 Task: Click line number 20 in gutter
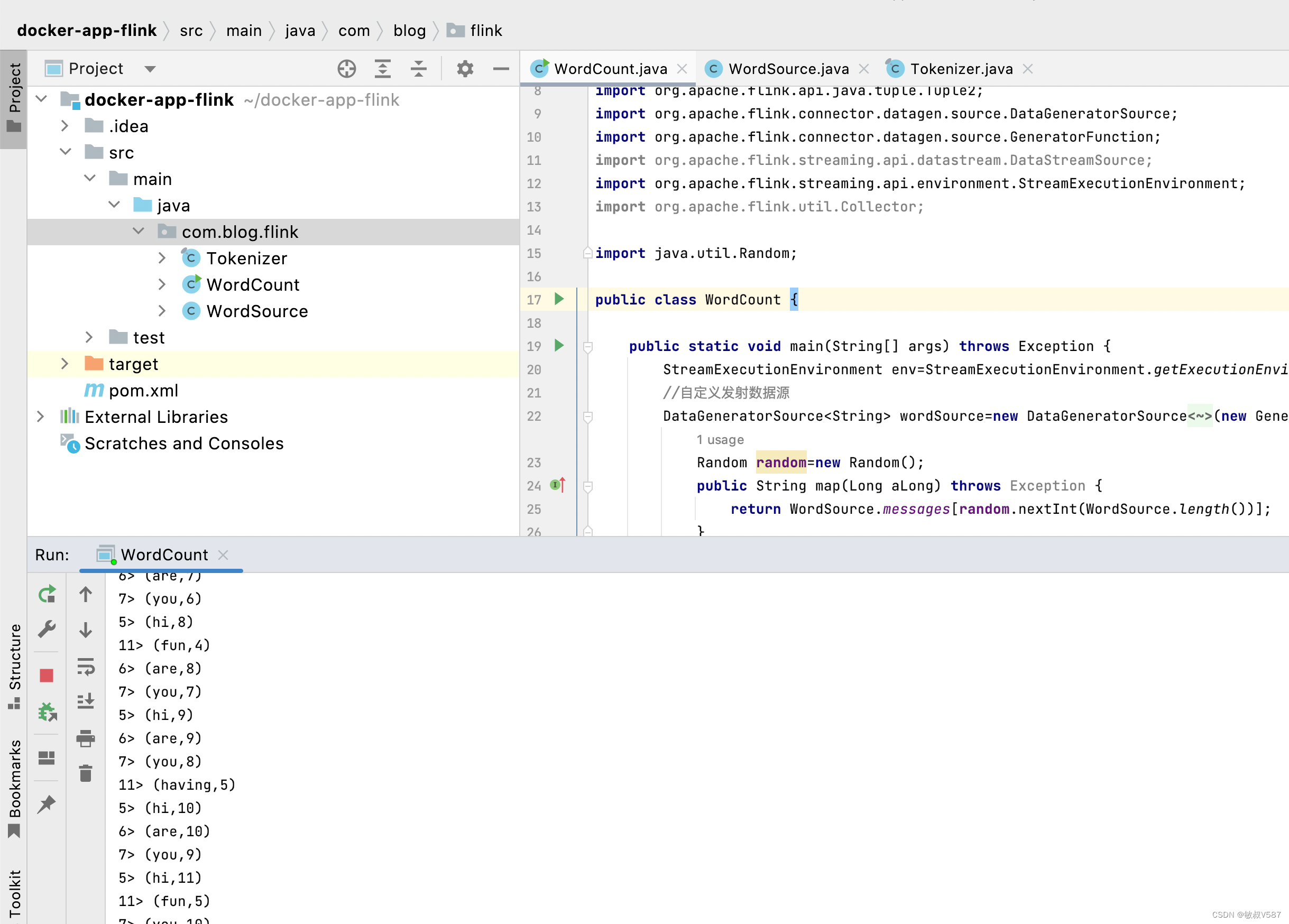click(x=533, y=369)
